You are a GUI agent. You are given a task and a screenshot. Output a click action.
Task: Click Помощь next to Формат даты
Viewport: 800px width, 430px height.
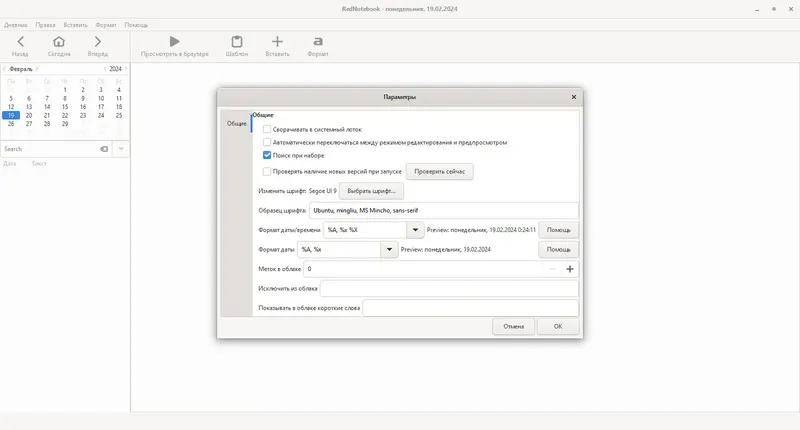pyautogui.click(x=559, y=249)
